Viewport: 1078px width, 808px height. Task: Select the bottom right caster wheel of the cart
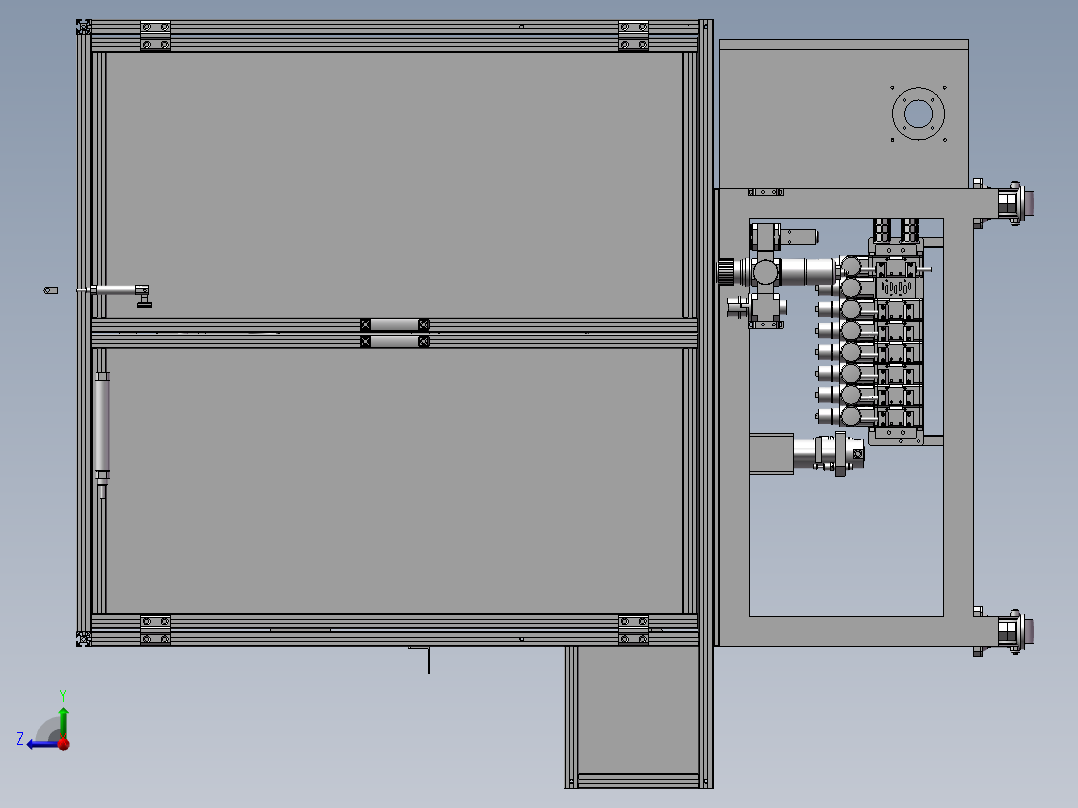coord(1015,631)
